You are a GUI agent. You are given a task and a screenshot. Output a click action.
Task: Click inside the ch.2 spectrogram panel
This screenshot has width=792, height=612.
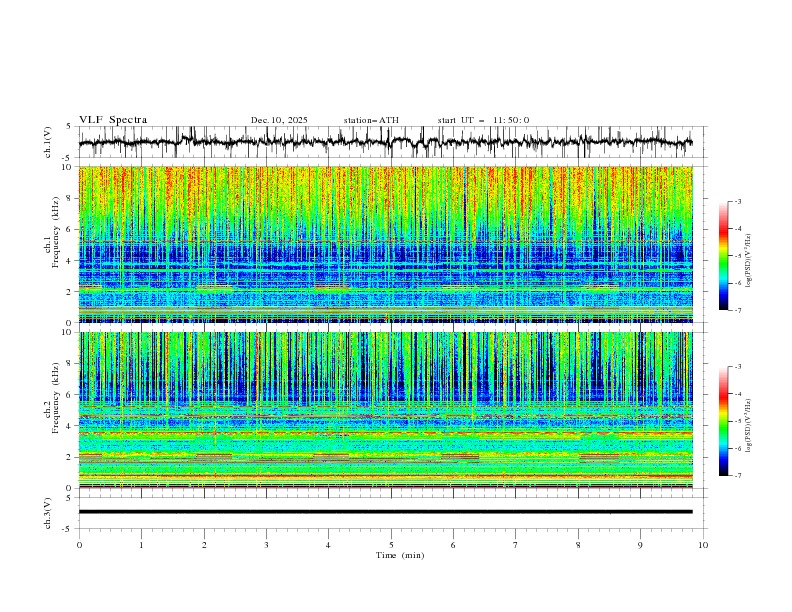click(x=385, y=410)
